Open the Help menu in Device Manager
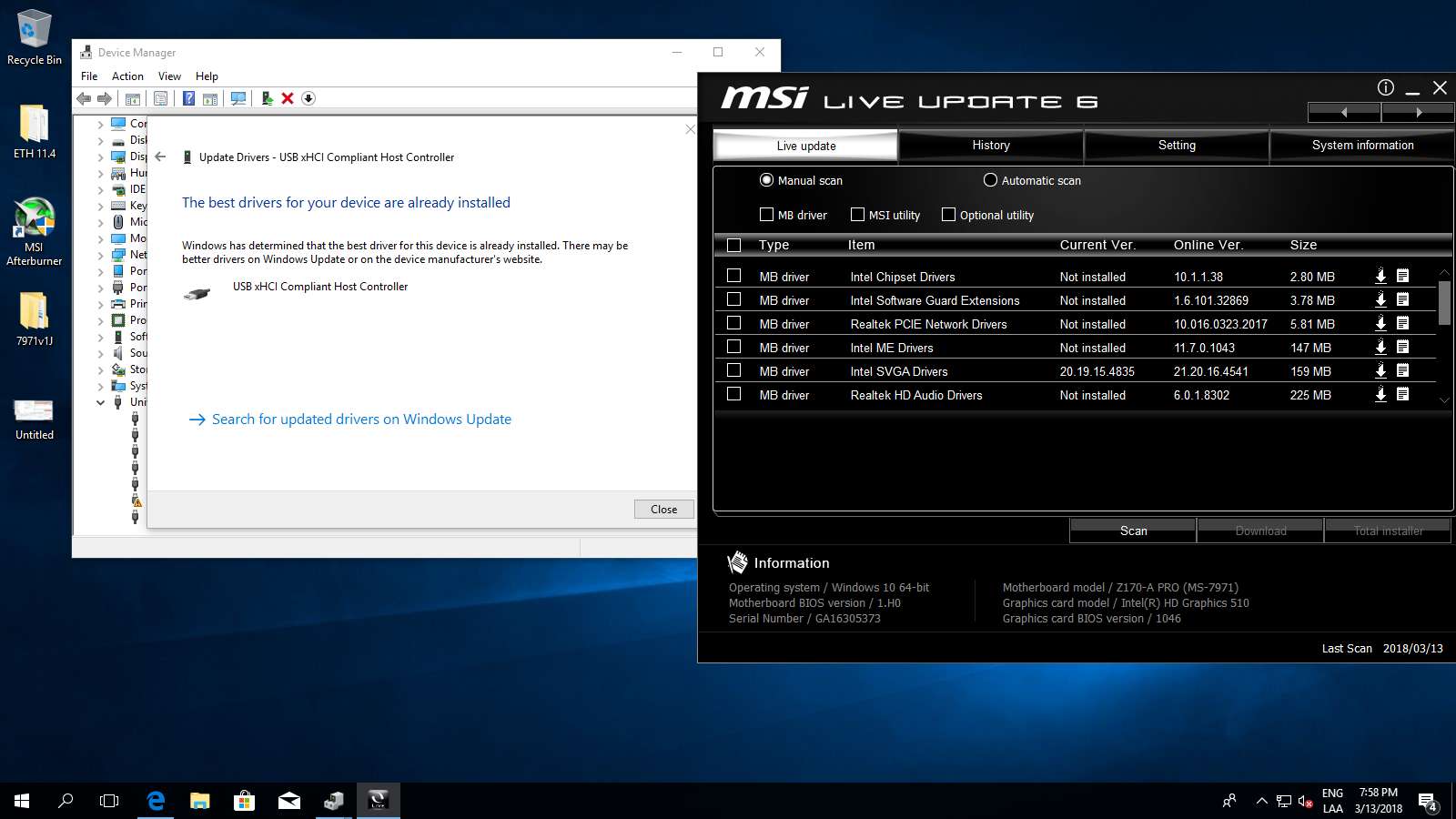 pos(207,76)
